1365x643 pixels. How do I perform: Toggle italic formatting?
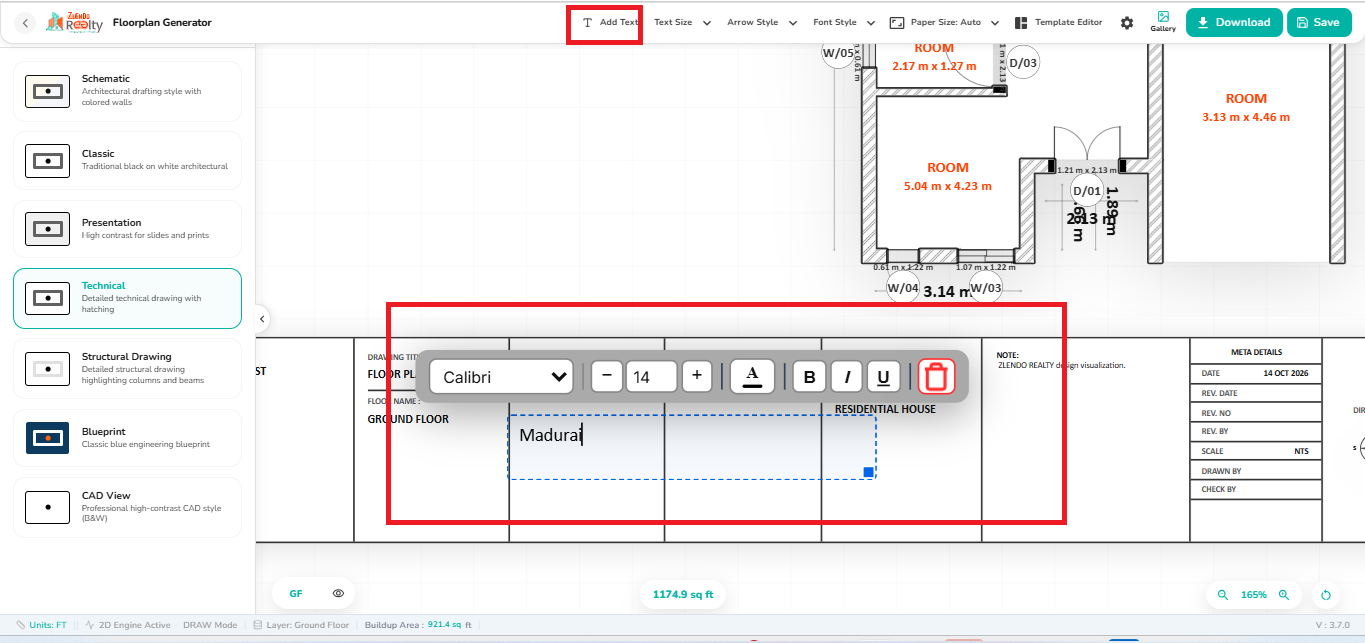[x=846, y=377]
